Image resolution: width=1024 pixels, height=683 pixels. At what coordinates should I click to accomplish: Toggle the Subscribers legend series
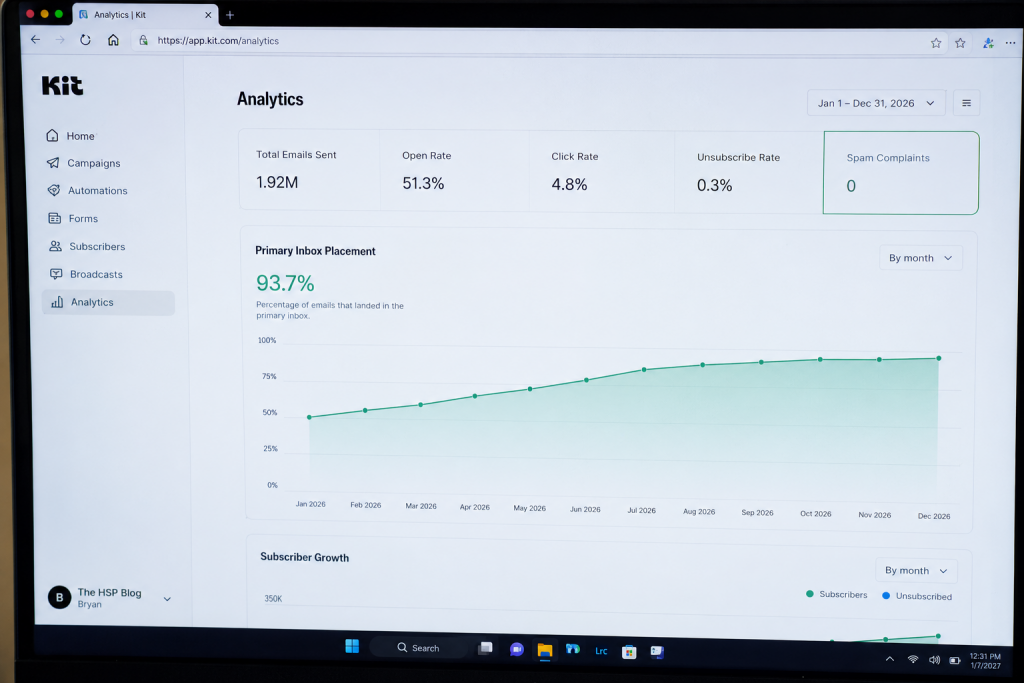[x=837, y=594]
